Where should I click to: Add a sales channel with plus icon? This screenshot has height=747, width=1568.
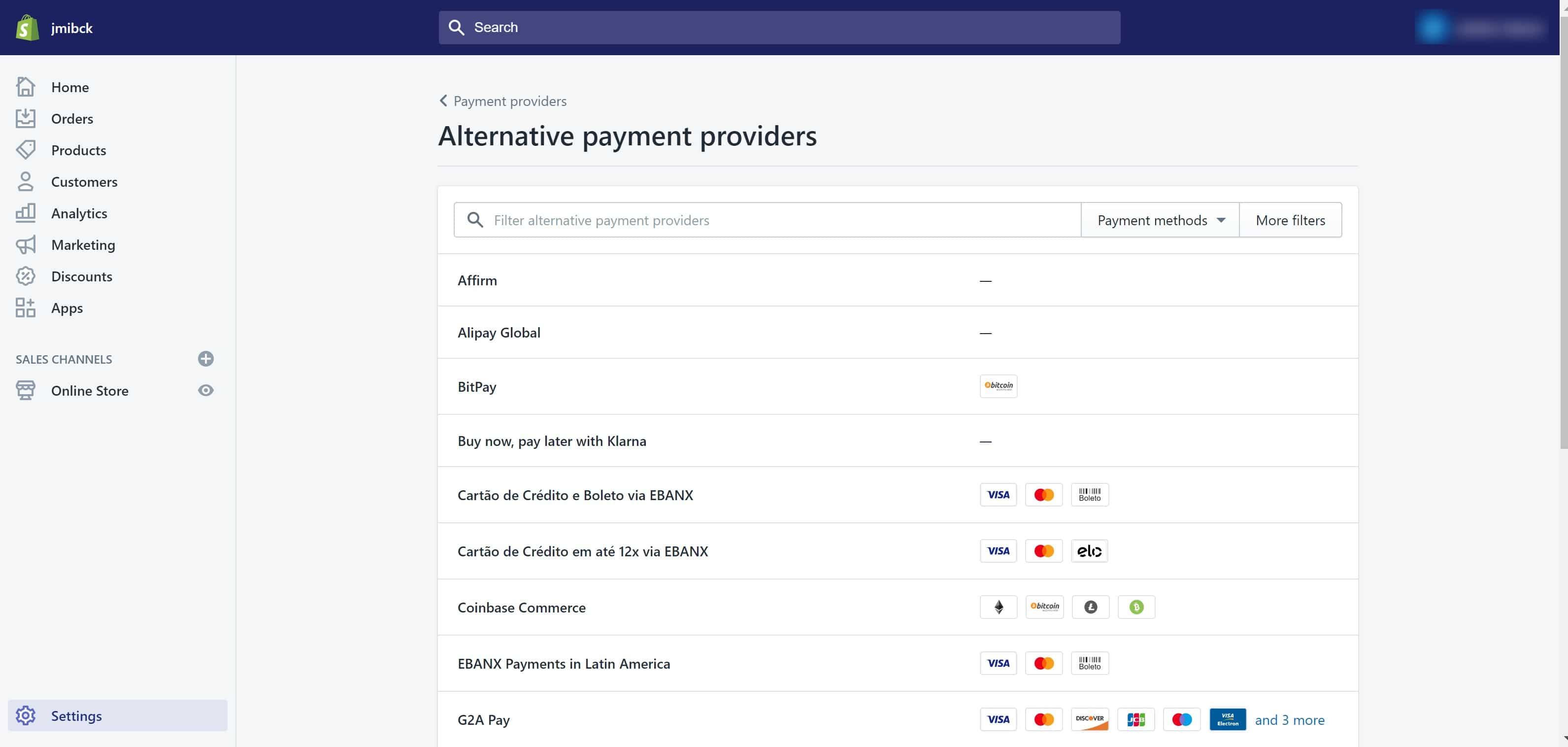pos(206,359)
